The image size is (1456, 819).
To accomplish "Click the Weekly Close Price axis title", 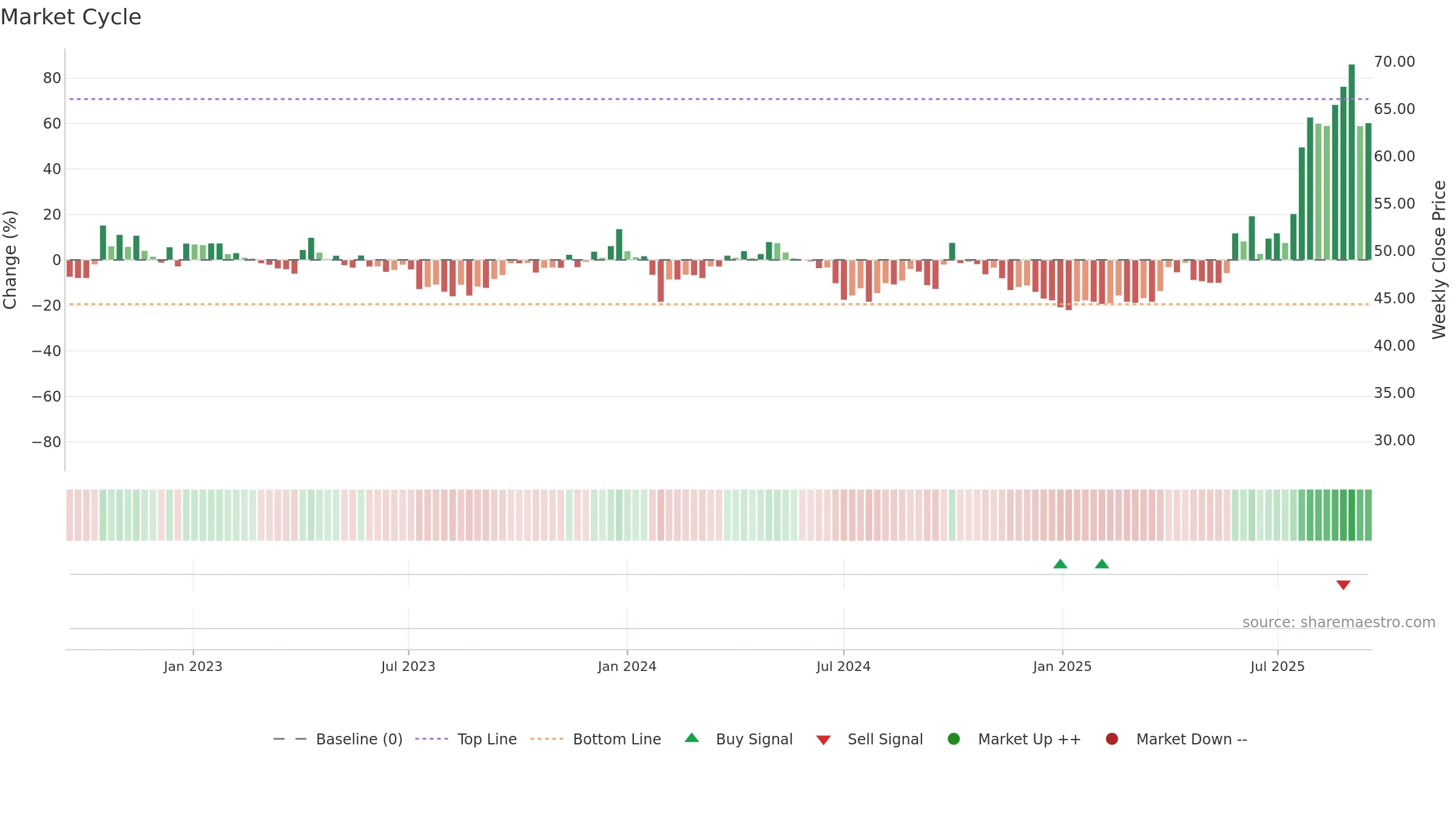I will pyautogui.click(x=1439, y=260).
